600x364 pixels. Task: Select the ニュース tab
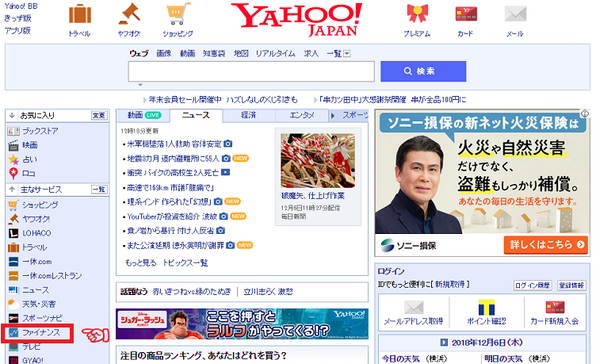click(x=196, y=115)
